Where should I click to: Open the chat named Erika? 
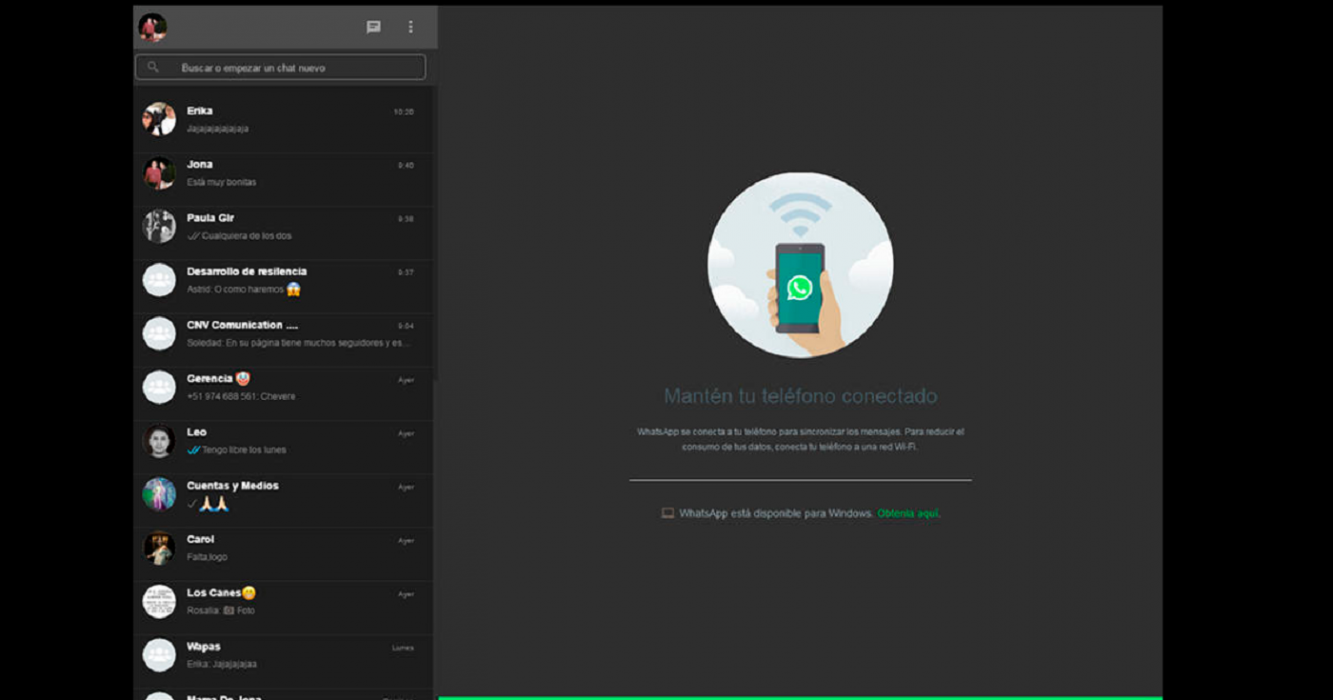pyautogui.click(x=200, y=111)
